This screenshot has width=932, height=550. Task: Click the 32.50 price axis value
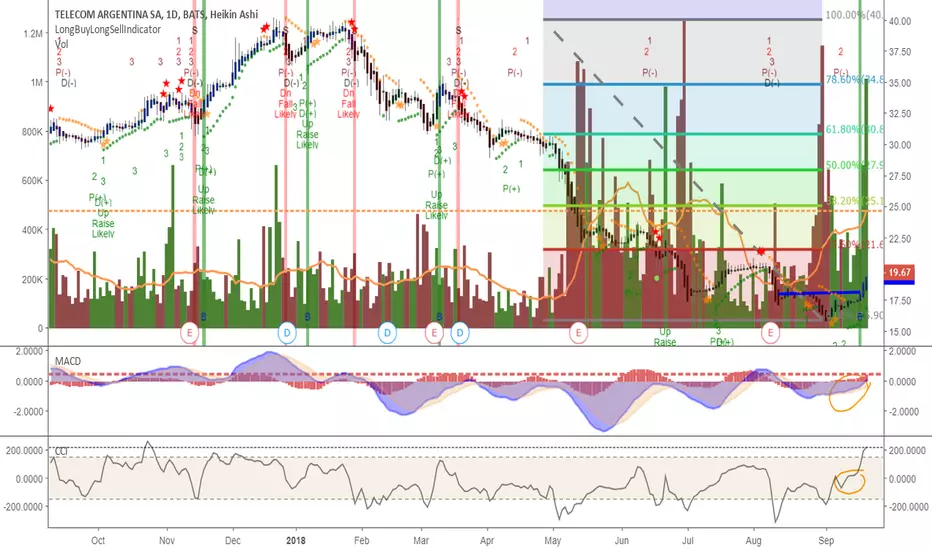pos(900,114)
